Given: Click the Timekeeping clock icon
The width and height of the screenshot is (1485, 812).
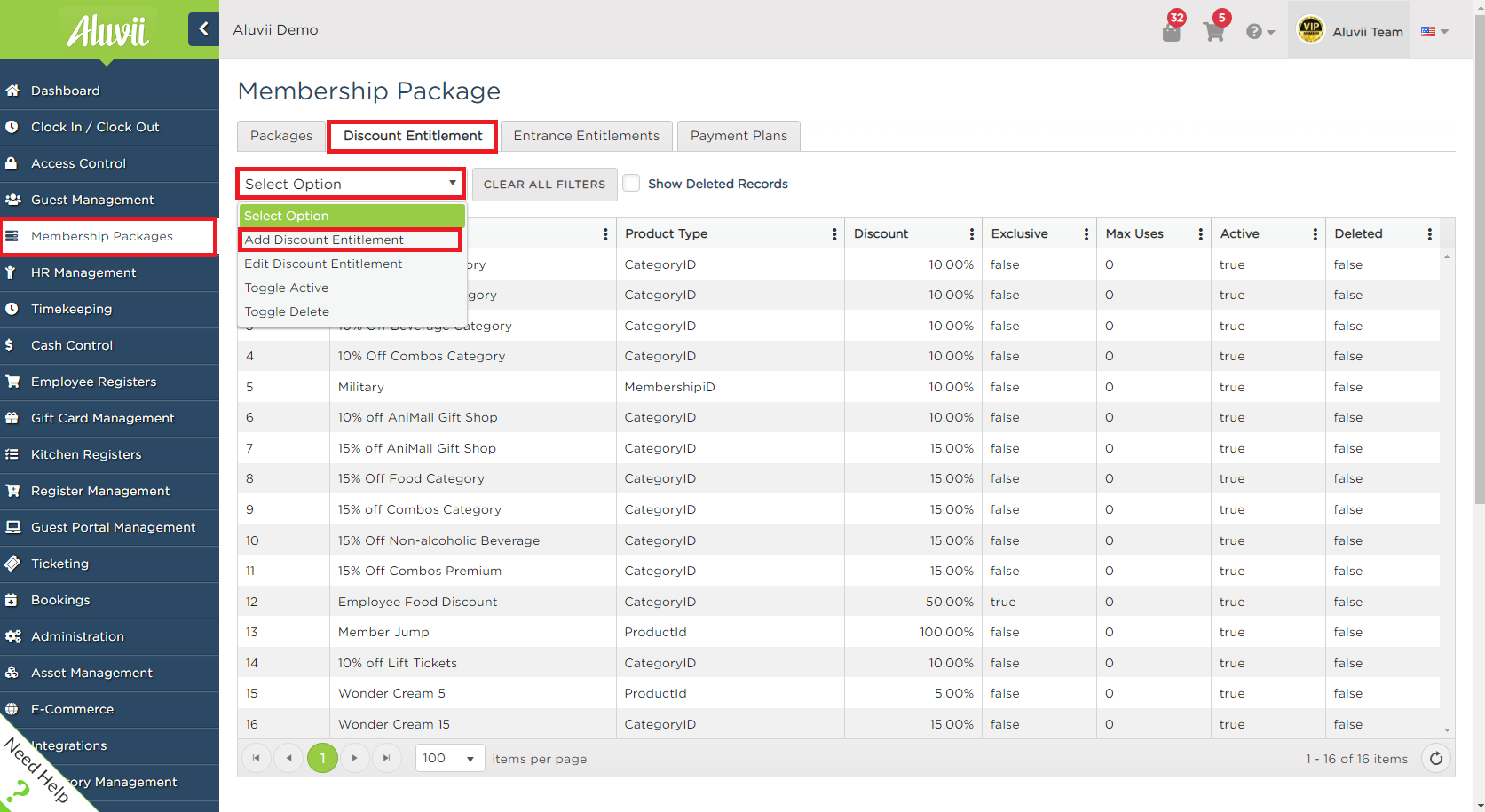Looking at the screenshot, I should point(12,309).
